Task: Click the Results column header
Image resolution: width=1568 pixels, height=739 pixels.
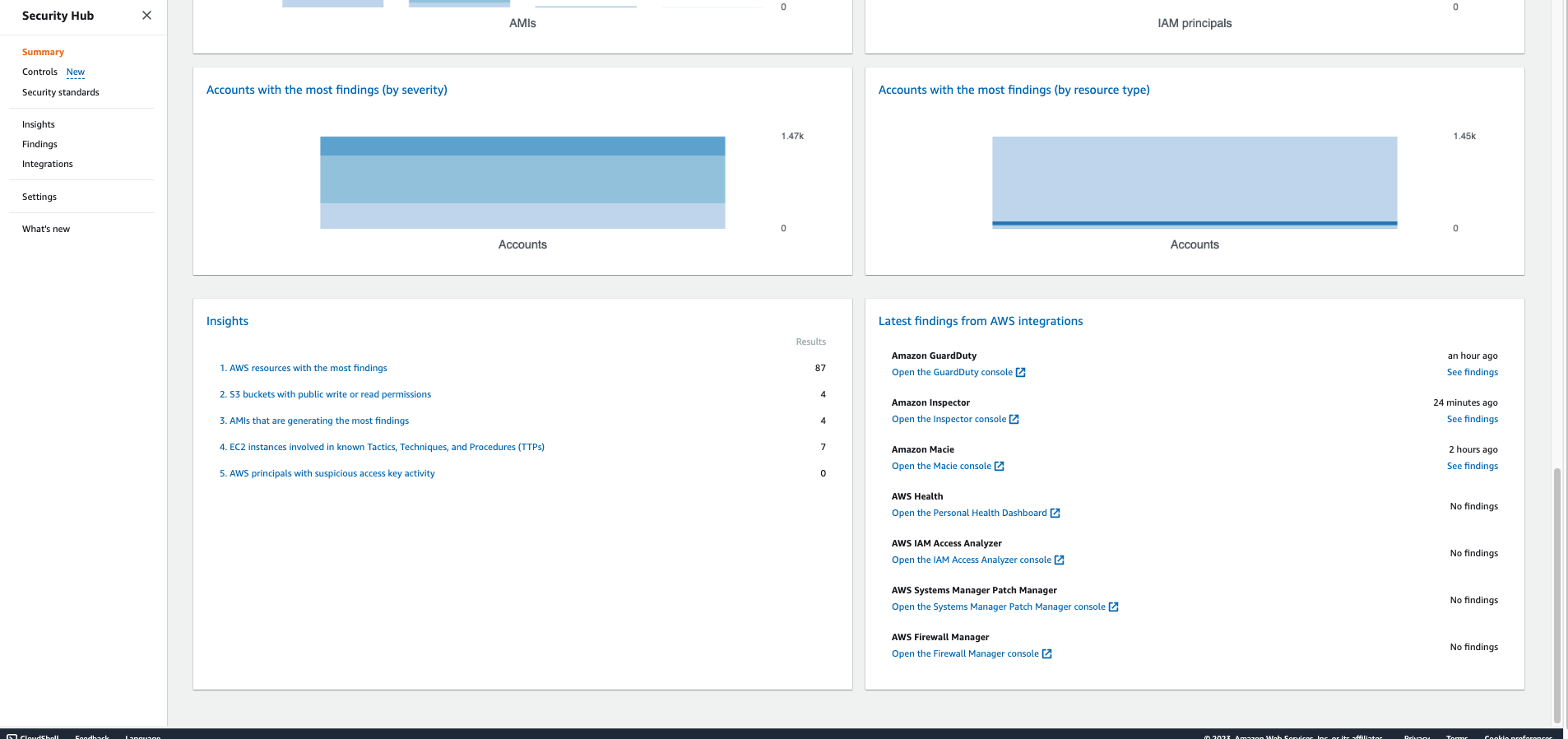Action: coord(810,342)
